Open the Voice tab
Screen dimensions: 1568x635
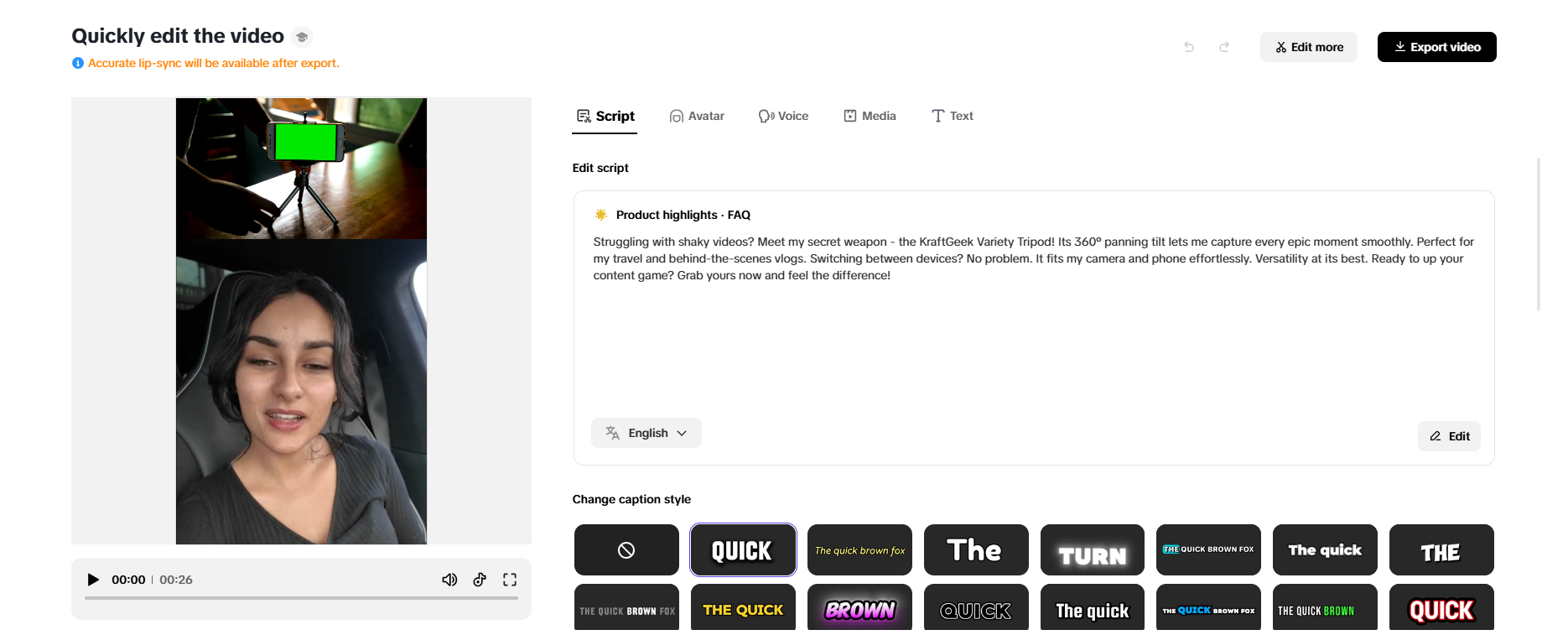click(x=783, y=116)
